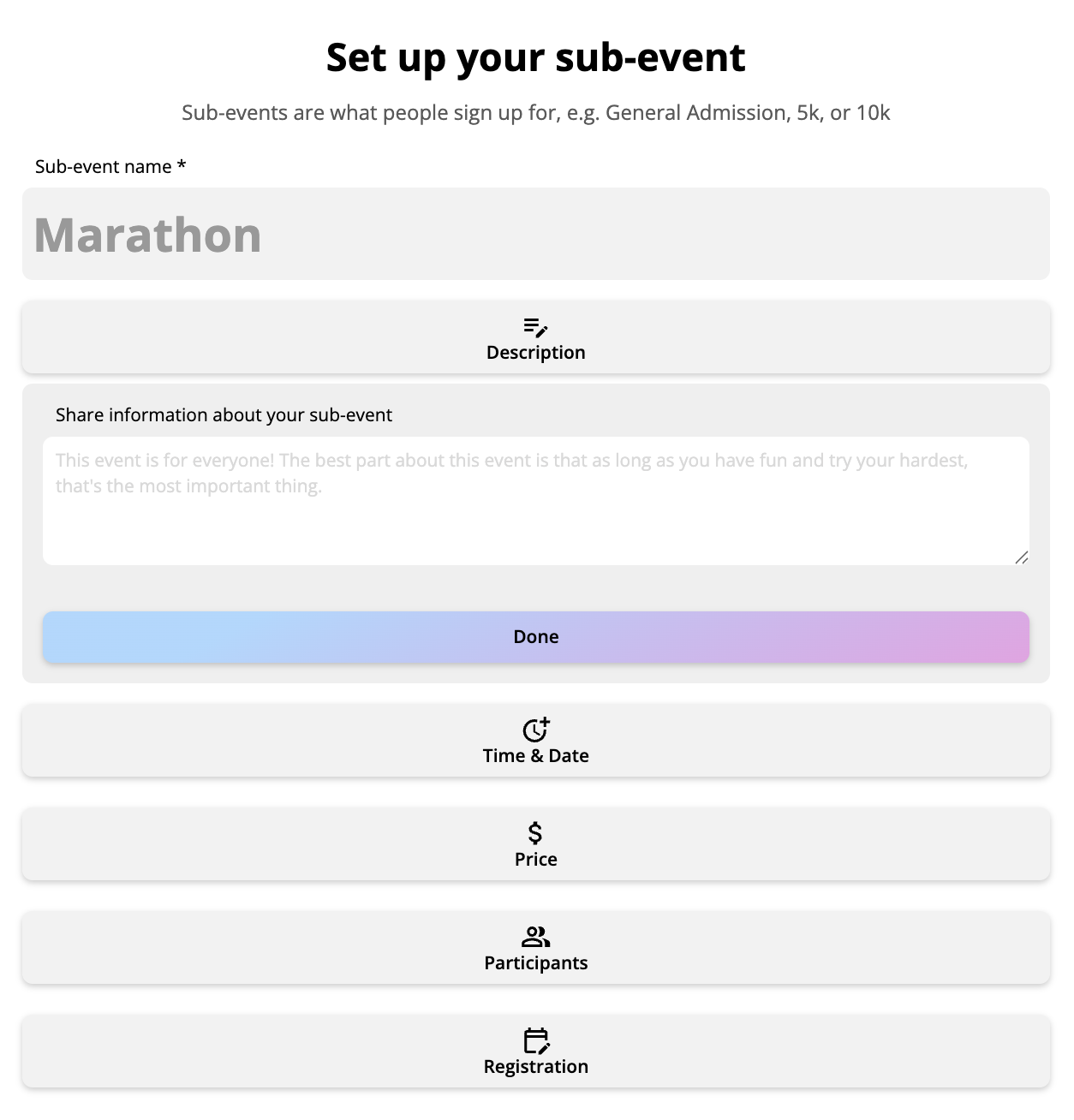Click the dollar sign Price icon
The height and width of the screenshot is (1120, 1074).
click(535, 832)
